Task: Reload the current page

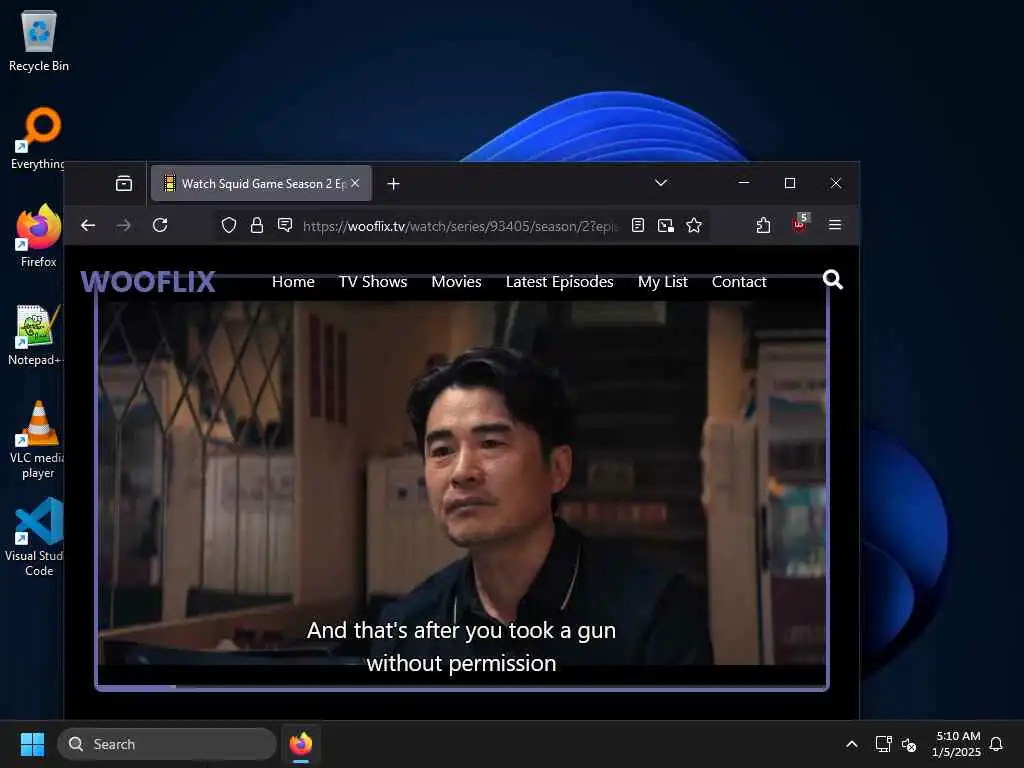Action: pos(160,225)
